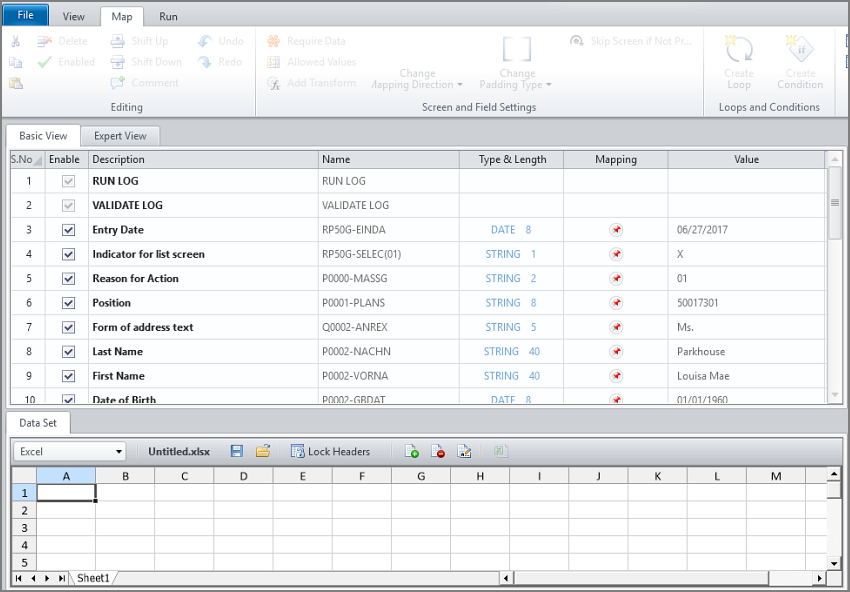The image size is (850, 592).
Task: Select cell A1 in the spreadsheet
Action: click(66, 493)
